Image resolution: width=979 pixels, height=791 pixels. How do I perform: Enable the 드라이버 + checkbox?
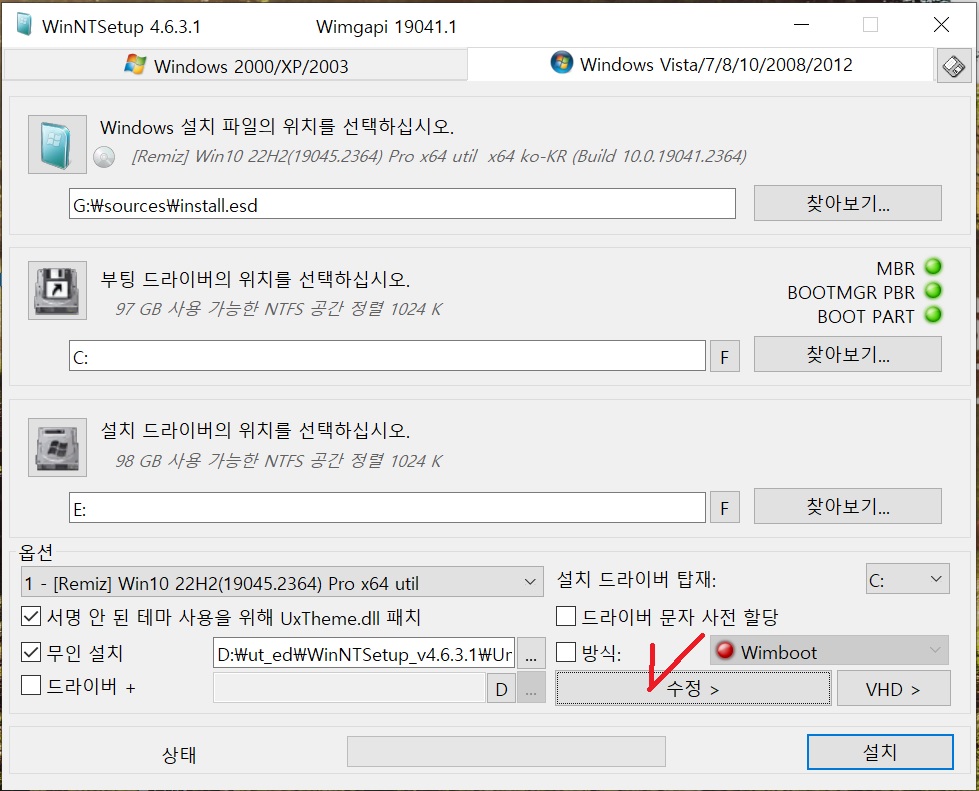pyautogui.click(x=31, y=685)
